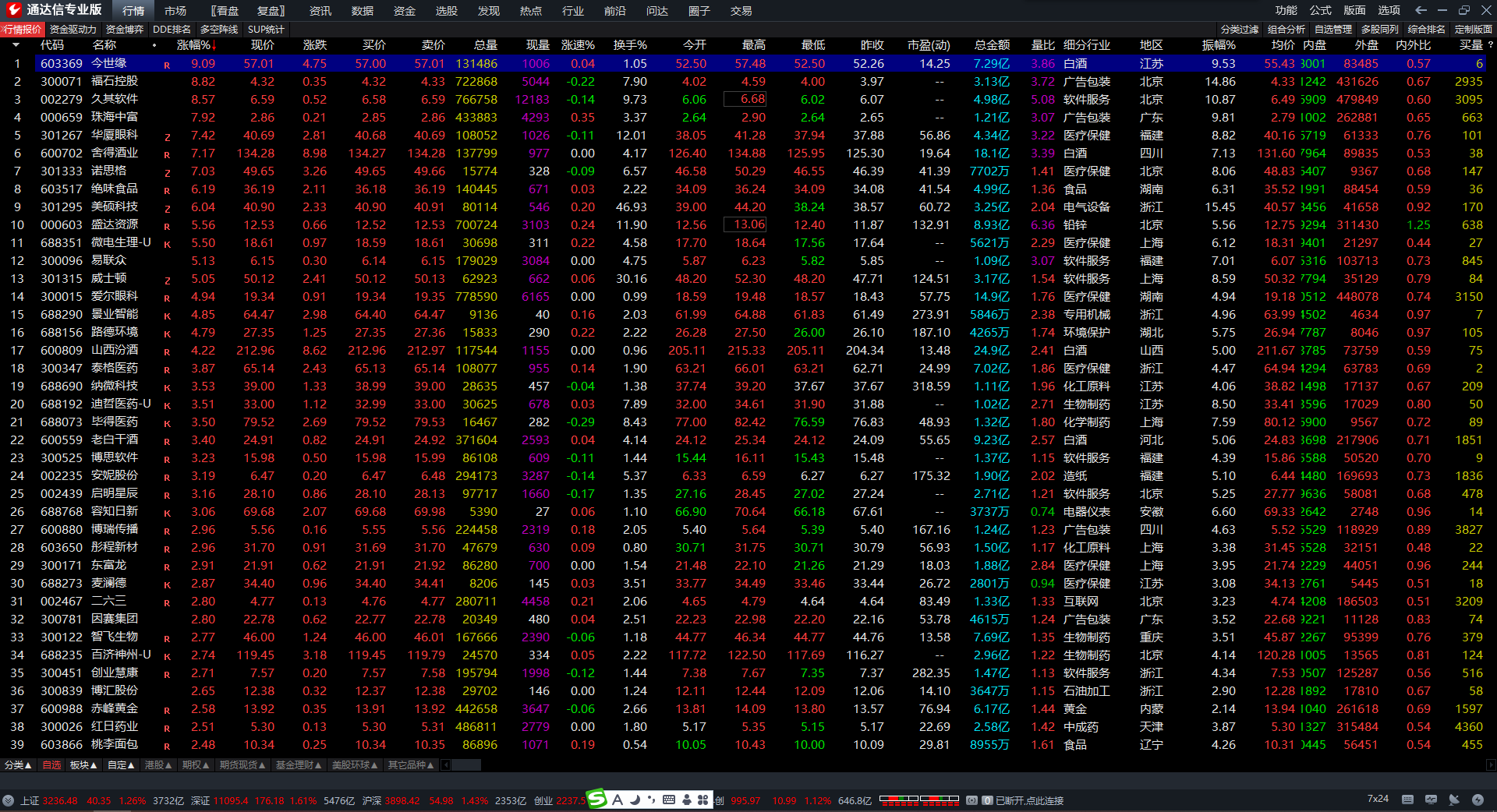Click the 通达信 app logo icon

point(13,10)
